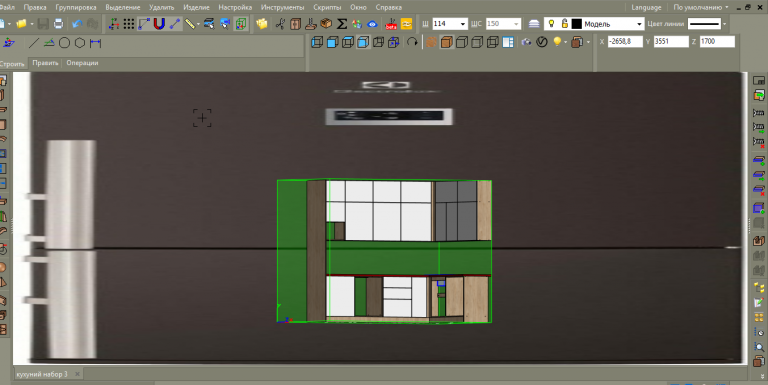
Task: Open the Sigma summary tool
Action: click(x=342, y=24)
